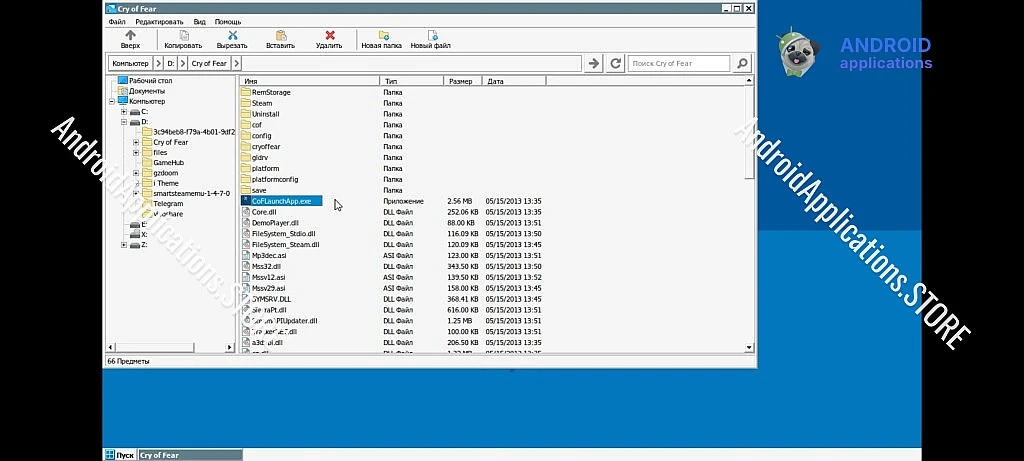Create a folder with Новая папка icon
Viewport: 1024px width, 461px height.
point(382,35)
